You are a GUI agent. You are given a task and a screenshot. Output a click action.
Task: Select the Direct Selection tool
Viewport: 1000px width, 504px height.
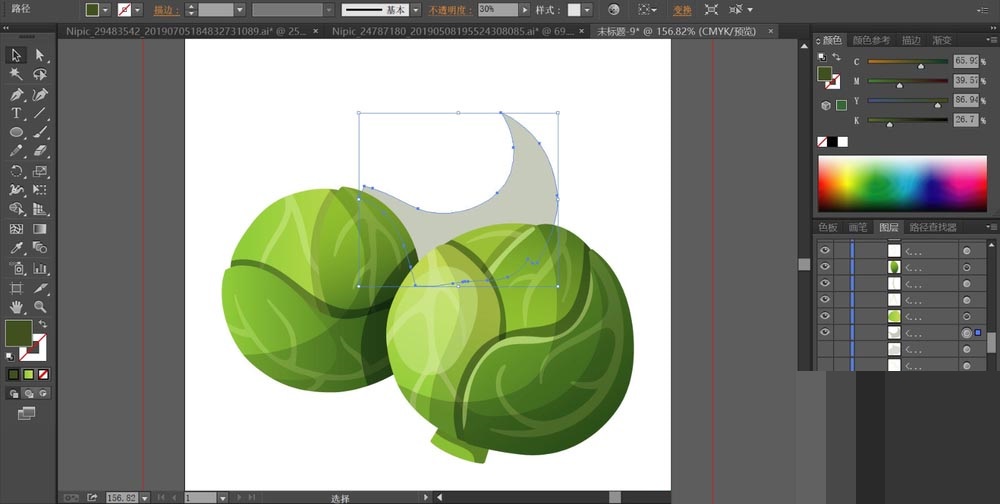(40, 55)
